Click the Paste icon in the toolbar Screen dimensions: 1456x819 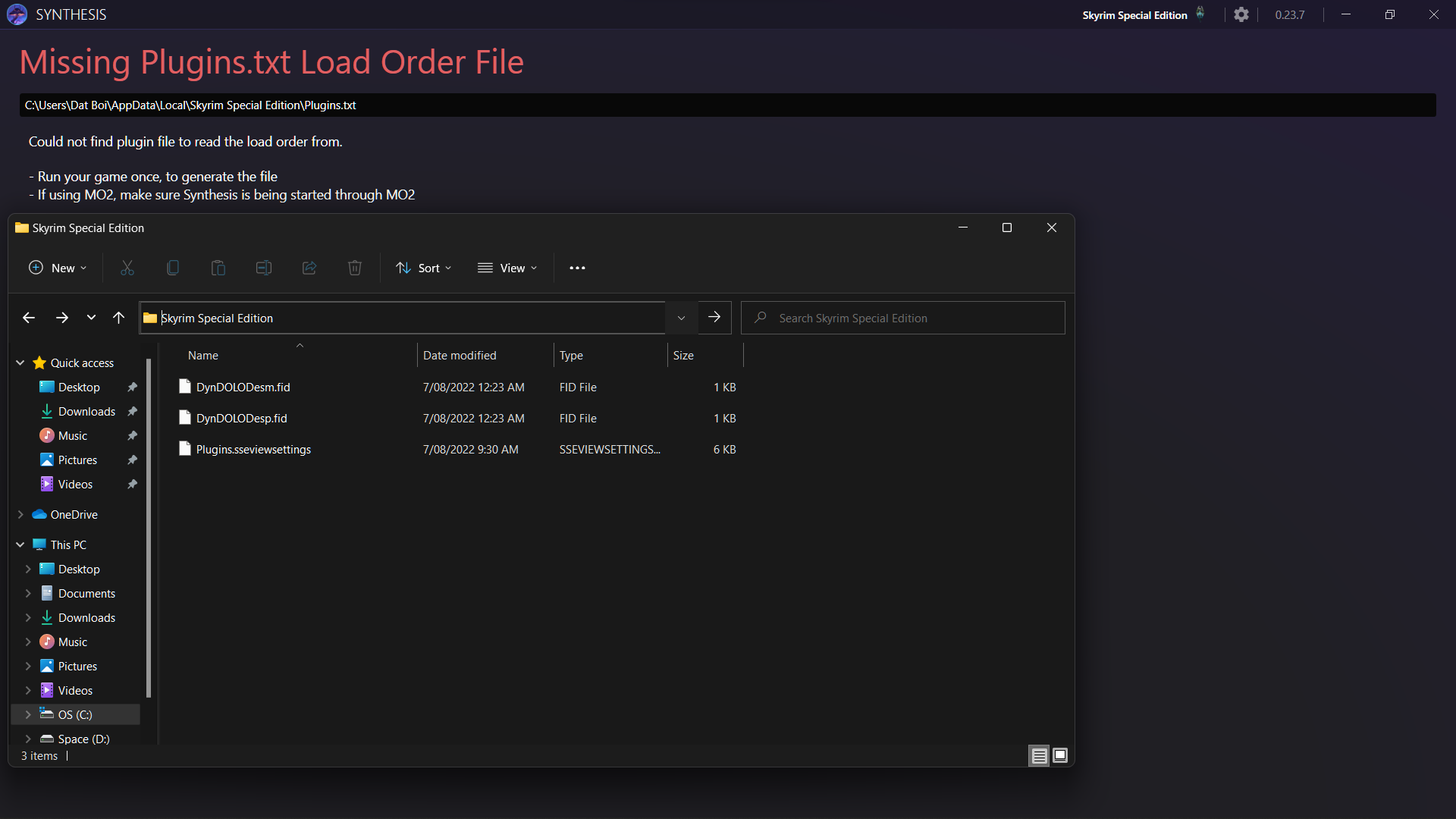pyautogui.click(x=218, y=268)
